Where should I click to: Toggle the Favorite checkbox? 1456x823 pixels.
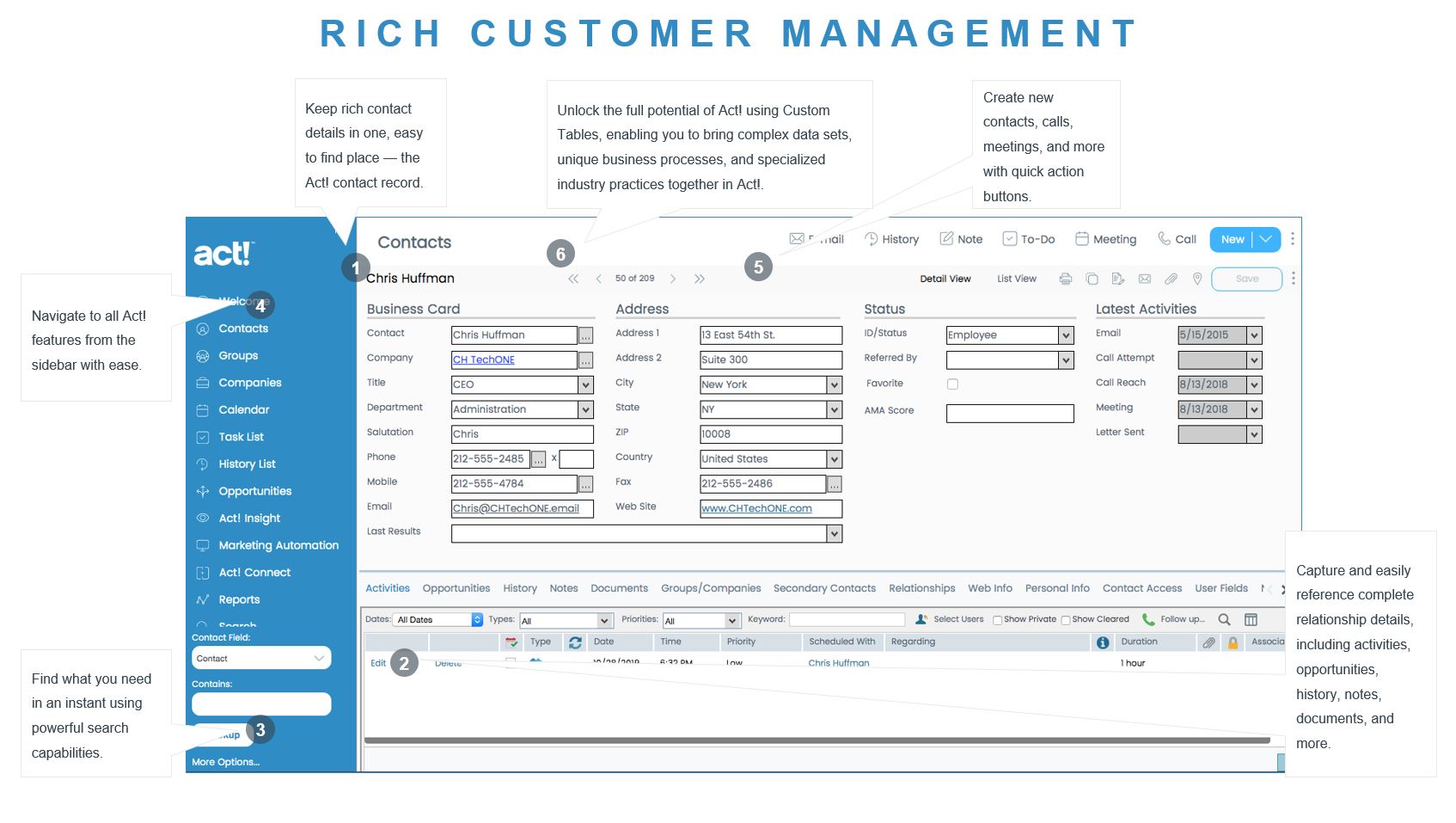click(952, 384)
